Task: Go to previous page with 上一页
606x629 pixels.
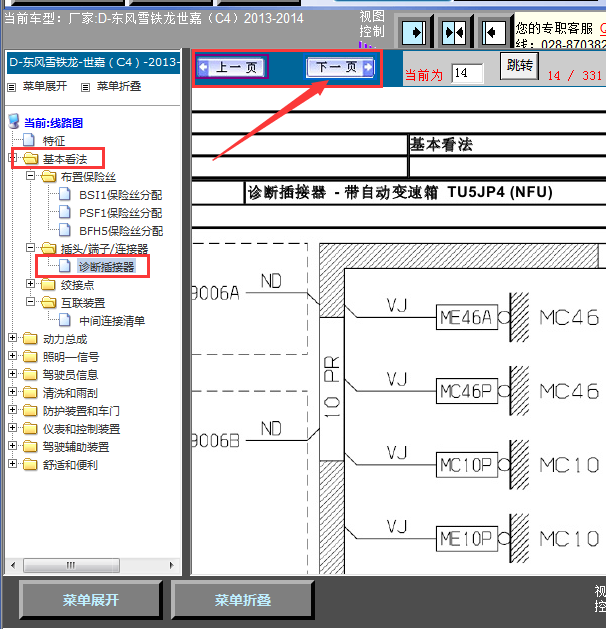Action: click(232, 67)
